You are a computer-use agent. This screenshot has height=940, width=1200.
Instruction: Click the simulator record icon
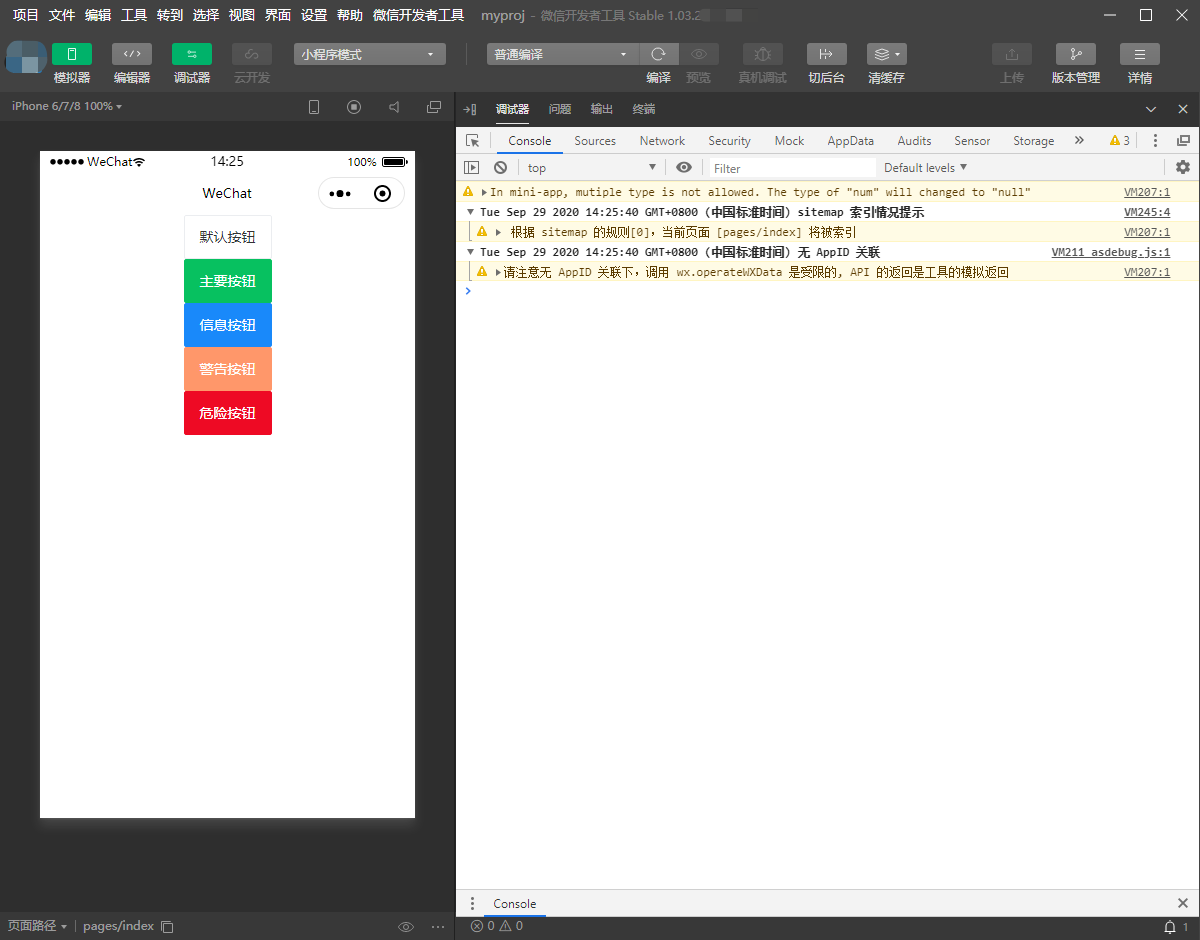[354, 107]
